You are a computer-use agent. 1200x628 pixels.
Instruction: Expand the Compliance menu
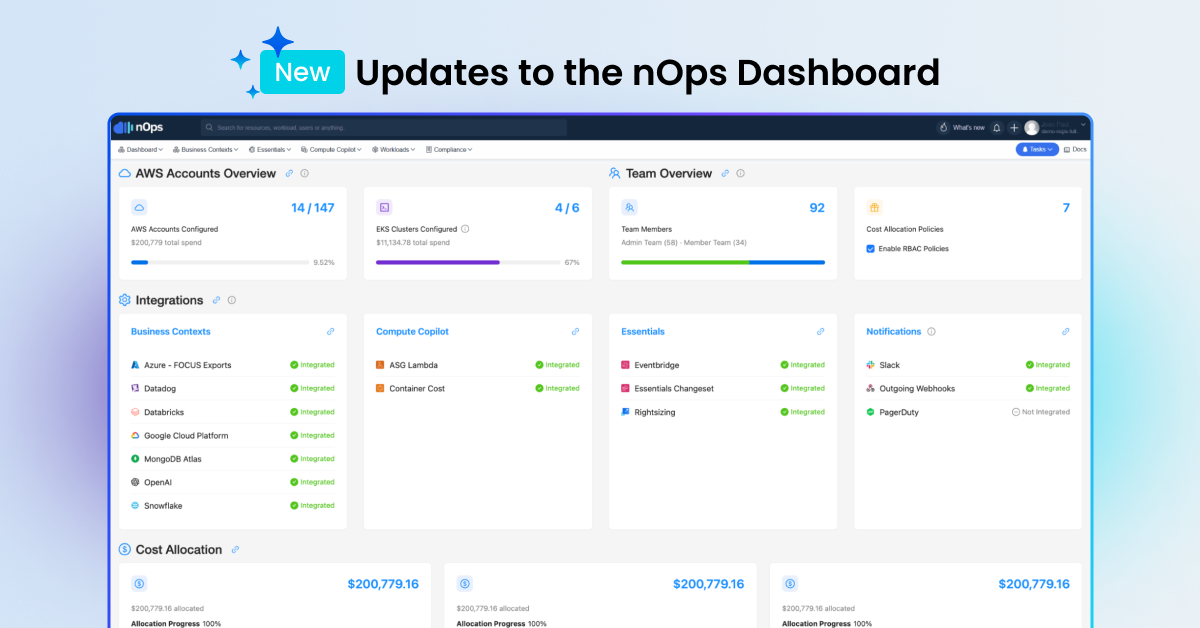pos(449,149)
